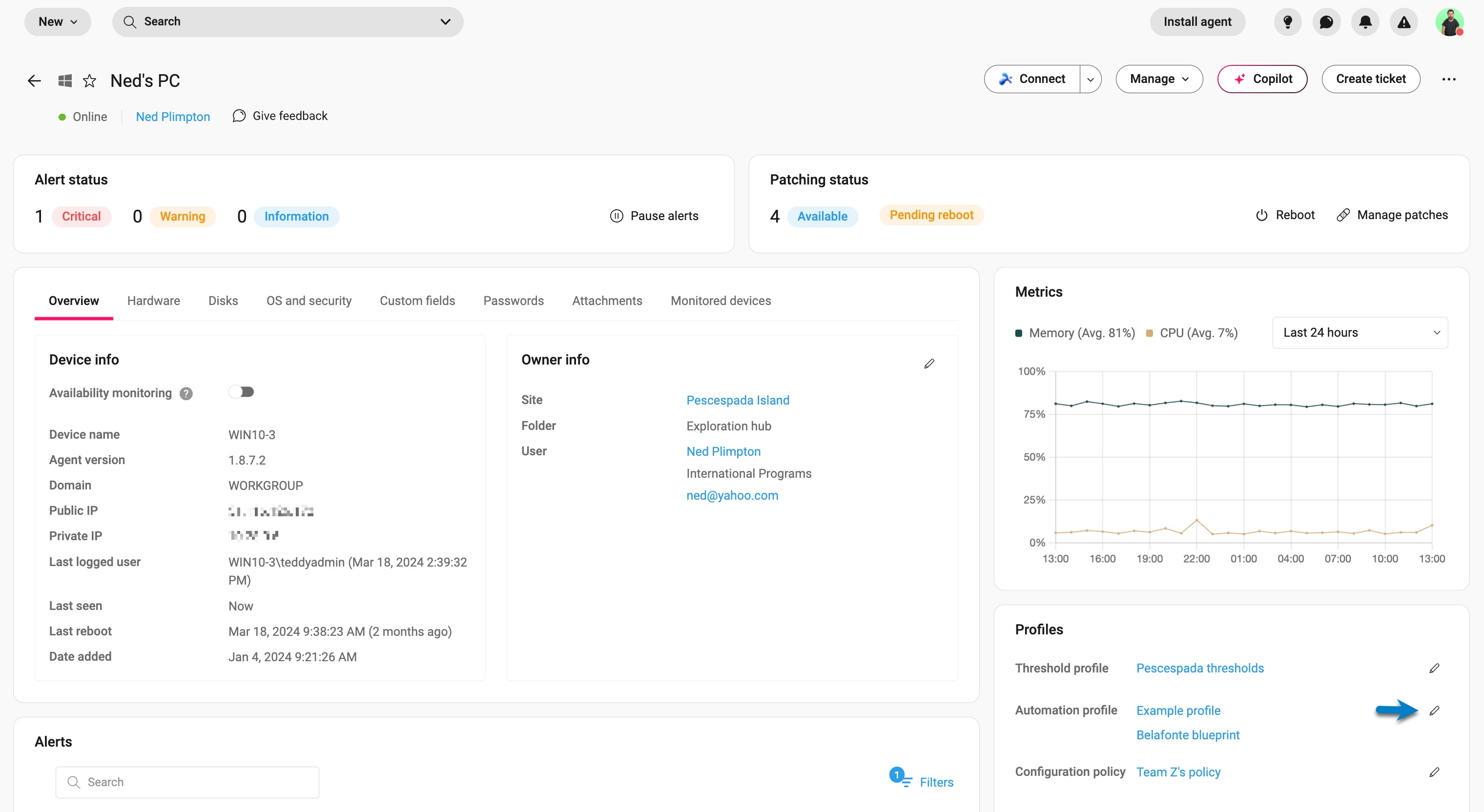View the Monitored devices tab
The image size is (1484, 812).
721,301
